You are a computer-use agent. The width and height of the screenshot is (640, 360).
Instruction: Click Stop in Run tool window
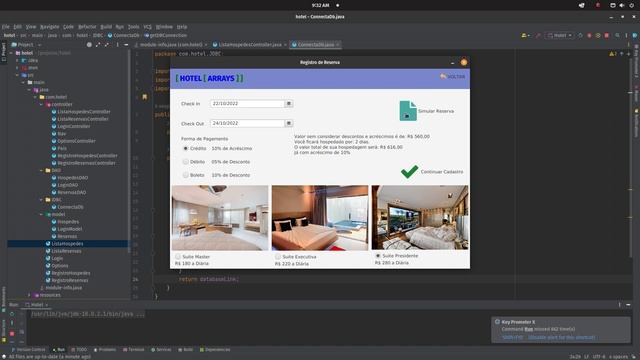coord(12,333)
